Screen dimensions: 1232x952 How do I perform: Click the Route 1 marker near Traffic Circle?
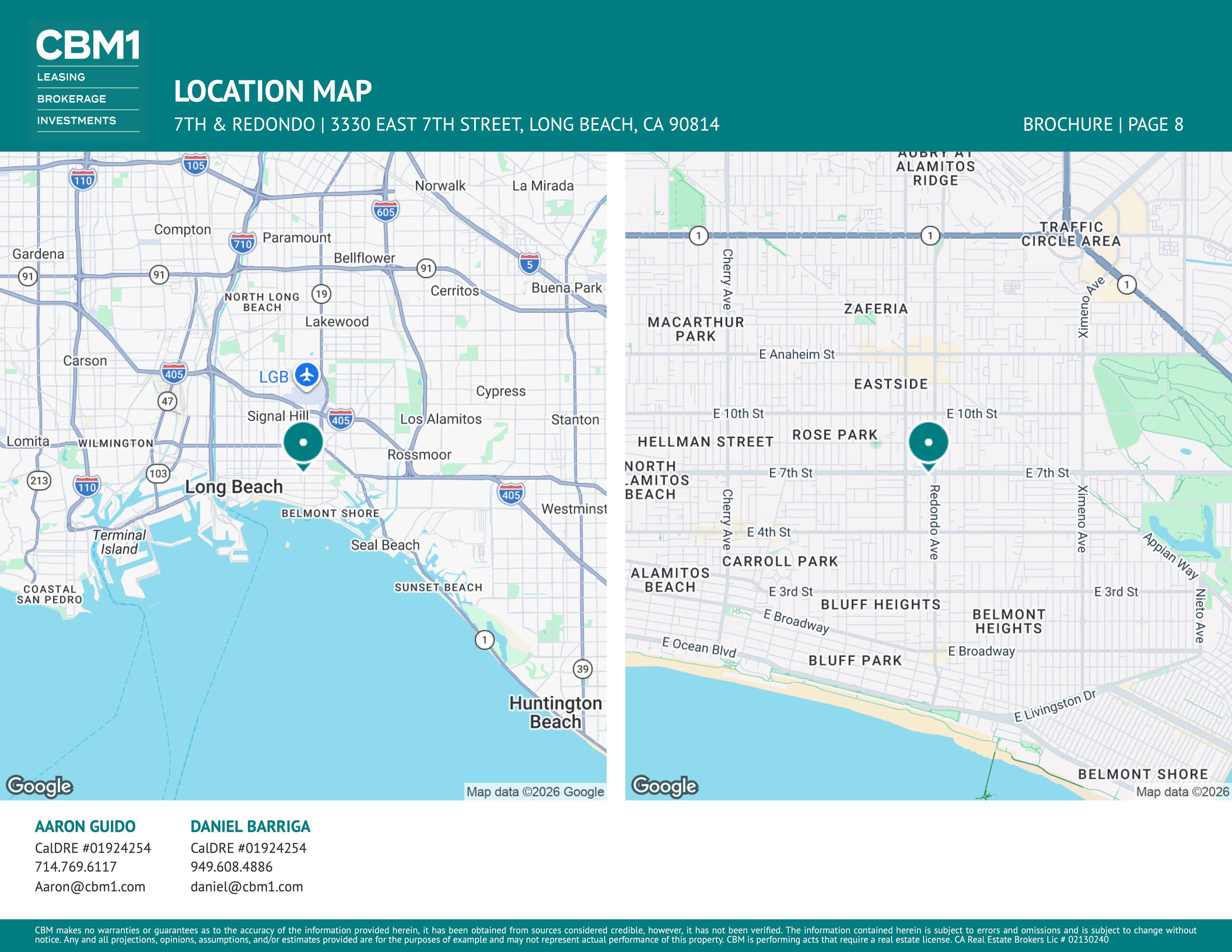pyautogui.click(x=1126, y=285)
